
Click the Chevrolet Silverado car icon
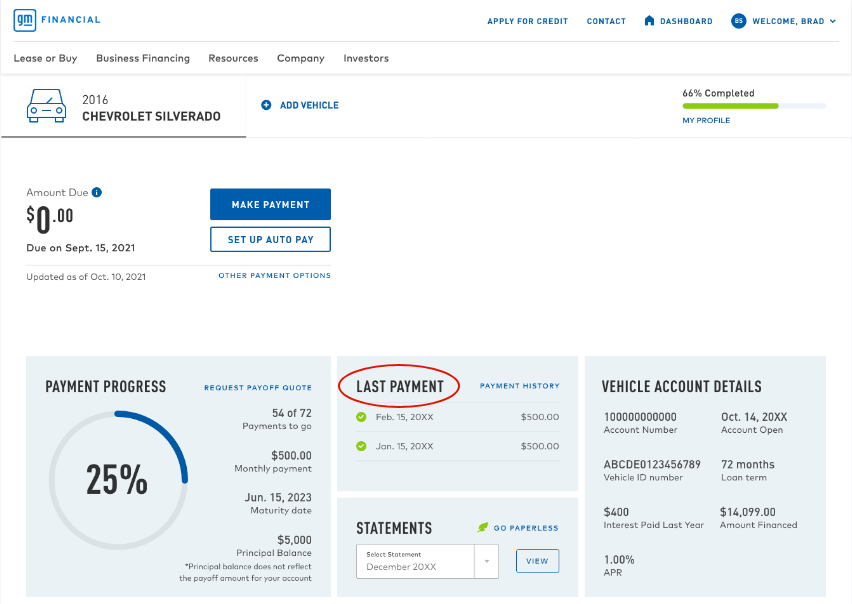click(x=47, y=105)
